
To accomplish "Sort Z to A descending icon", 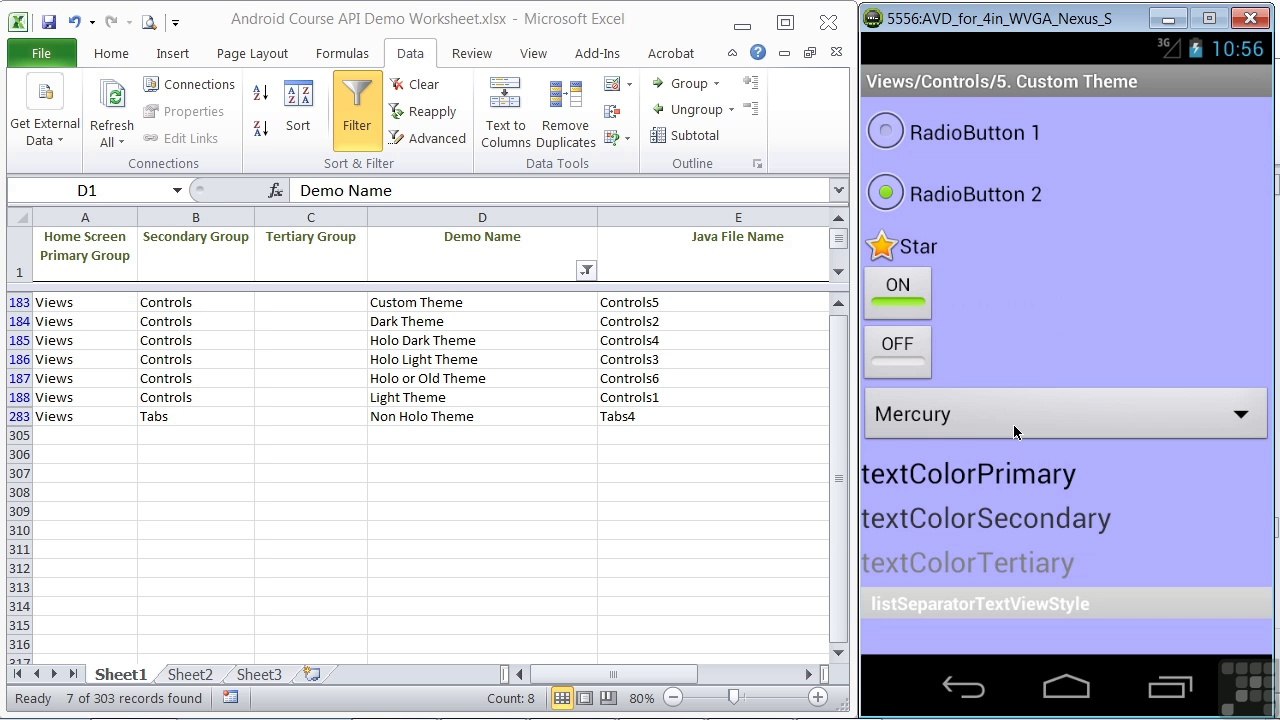I will [261, 128].
